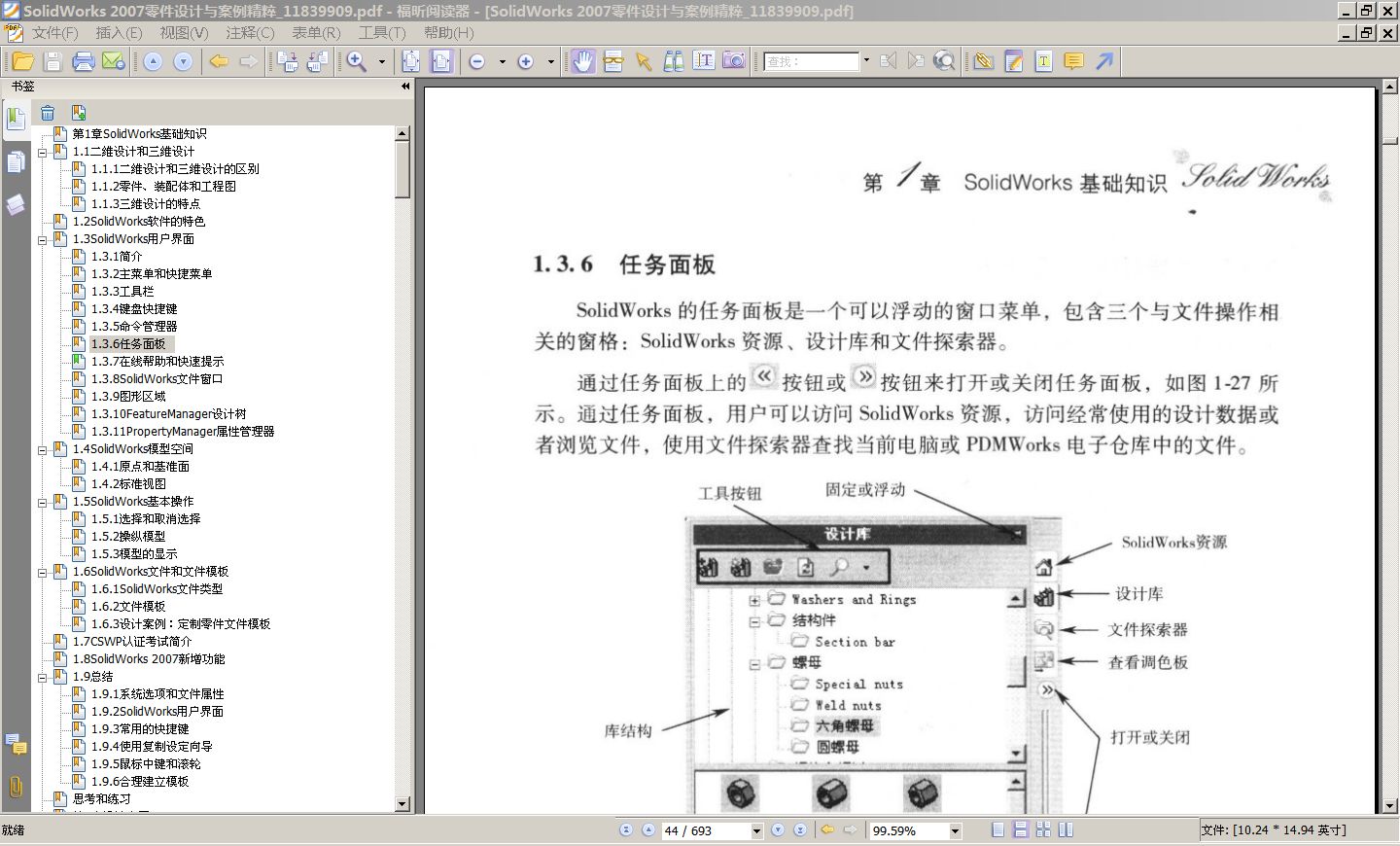Click the find-previous icon next to search box

(888, 61)
